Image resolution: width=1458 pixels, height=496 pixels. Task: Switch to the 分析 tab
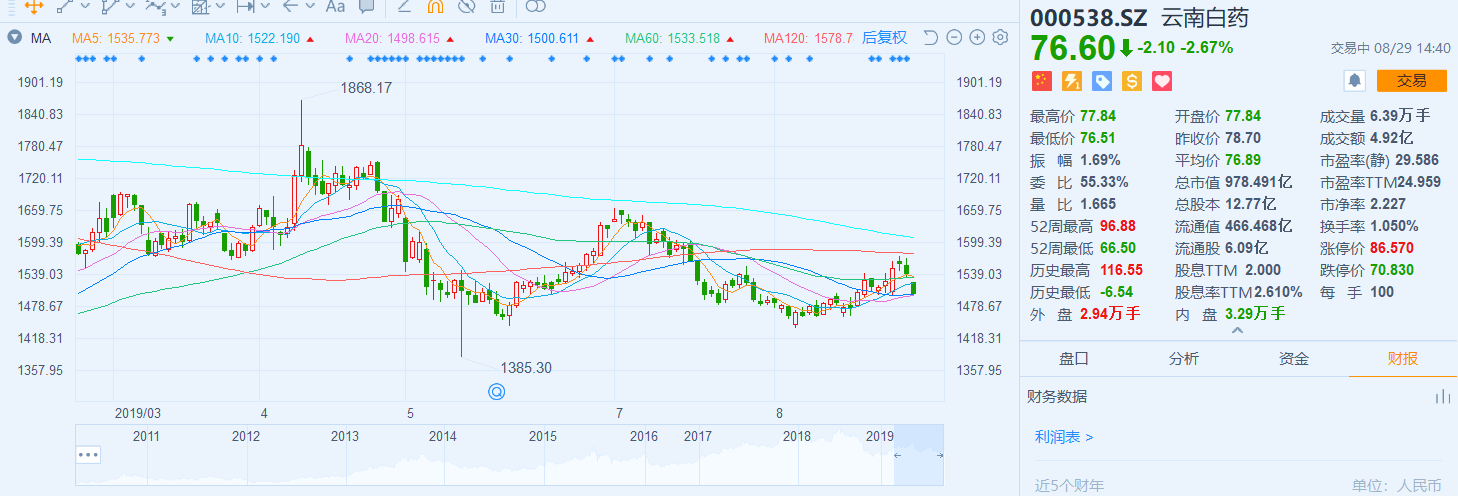pyautogui.click(x=1184, y=359)
